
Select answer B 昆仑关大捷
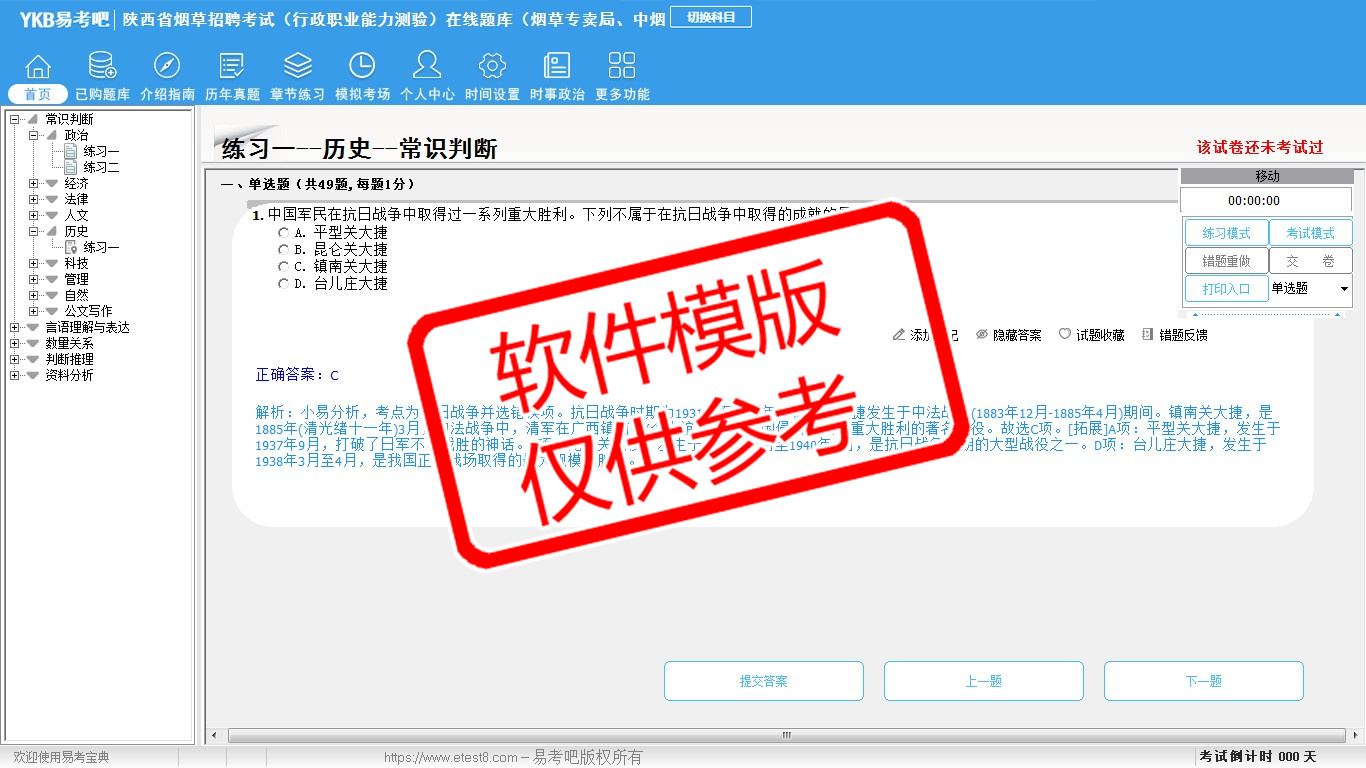pos(283,249)
